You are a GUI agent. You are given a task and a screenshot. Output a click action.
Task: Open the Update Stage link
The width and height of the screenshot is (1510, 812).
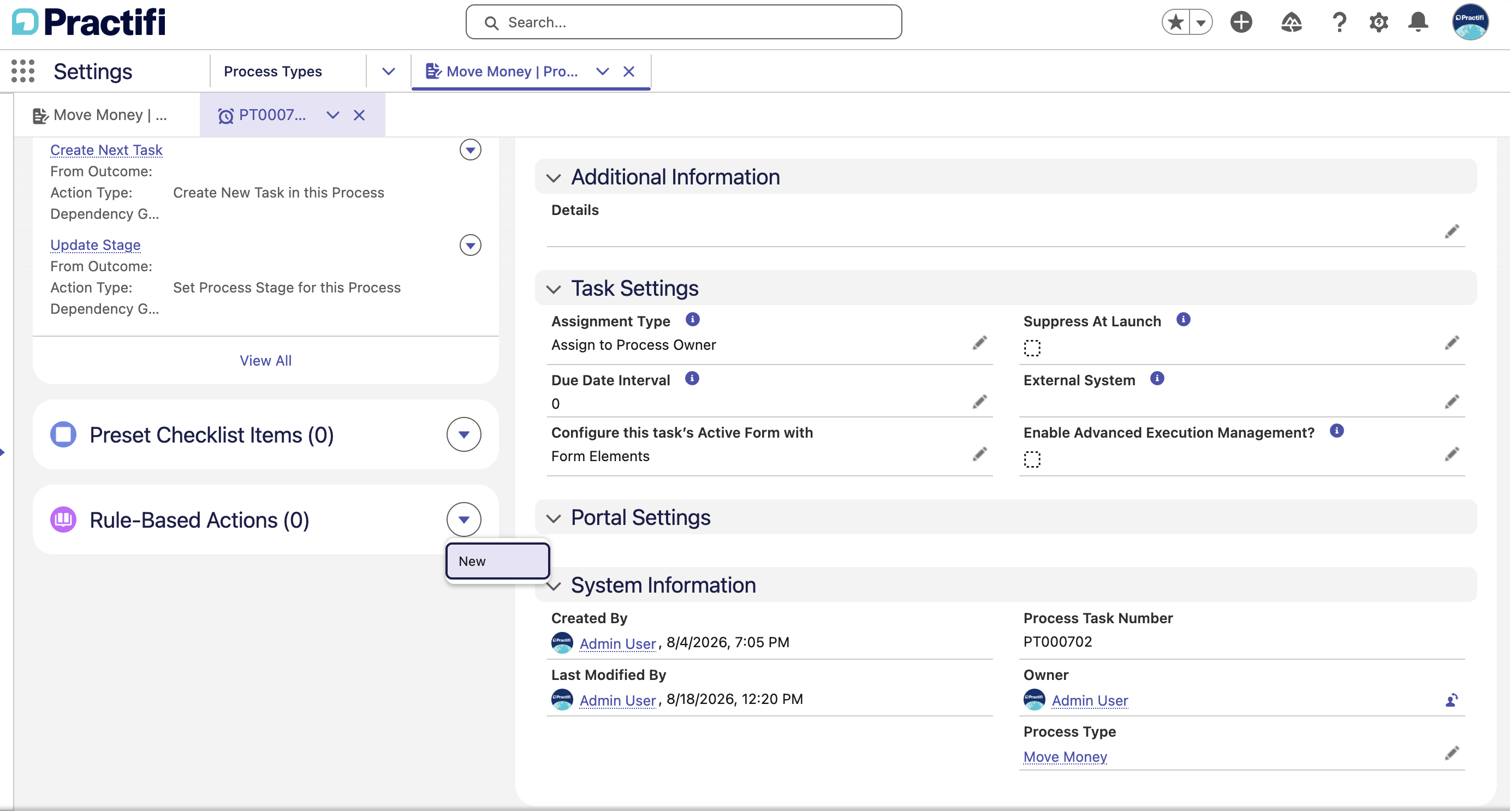click(95, 245)
